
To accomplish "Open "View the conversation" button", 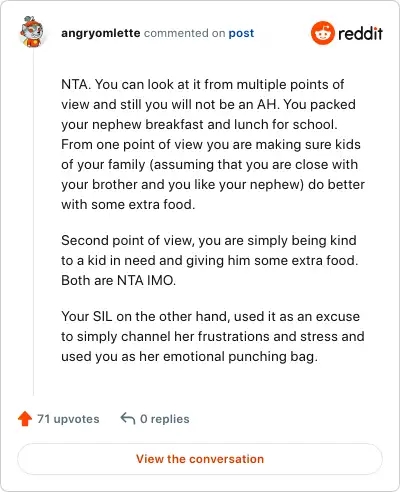I will point(200,459).
